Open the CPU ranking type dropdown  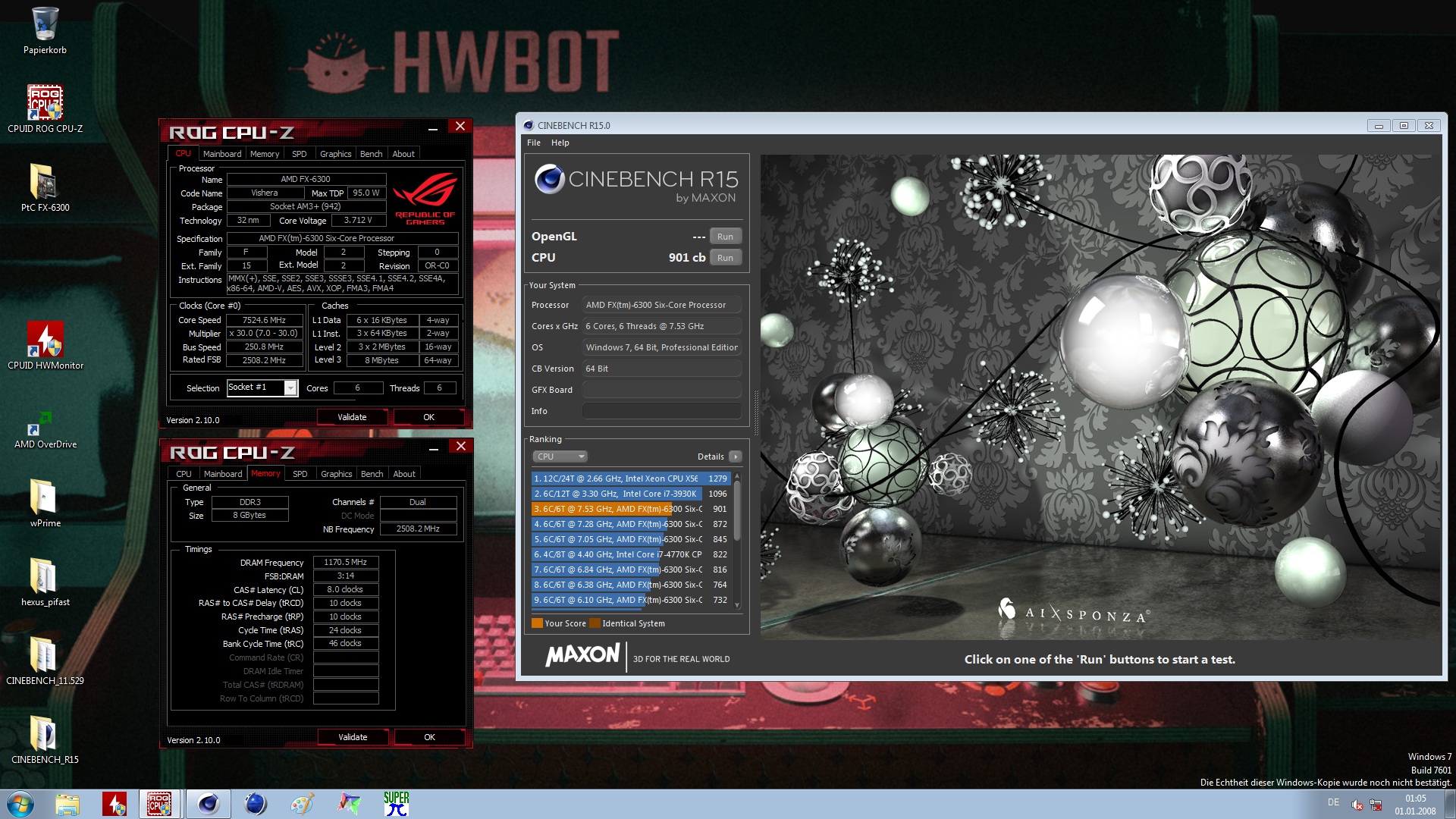[x=560, y=457]
